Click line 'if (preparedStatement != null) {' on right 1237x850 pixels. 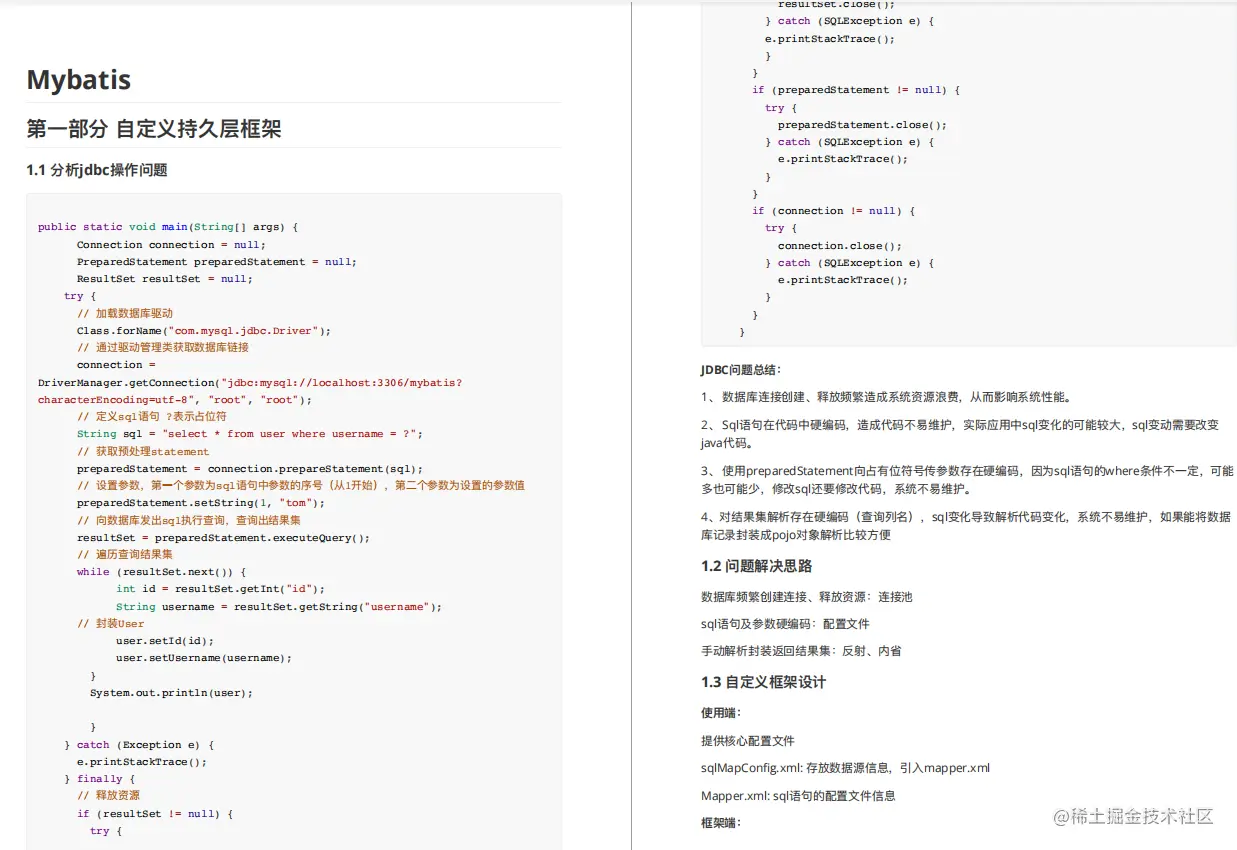pyautogui.click(x=856, y=90)
